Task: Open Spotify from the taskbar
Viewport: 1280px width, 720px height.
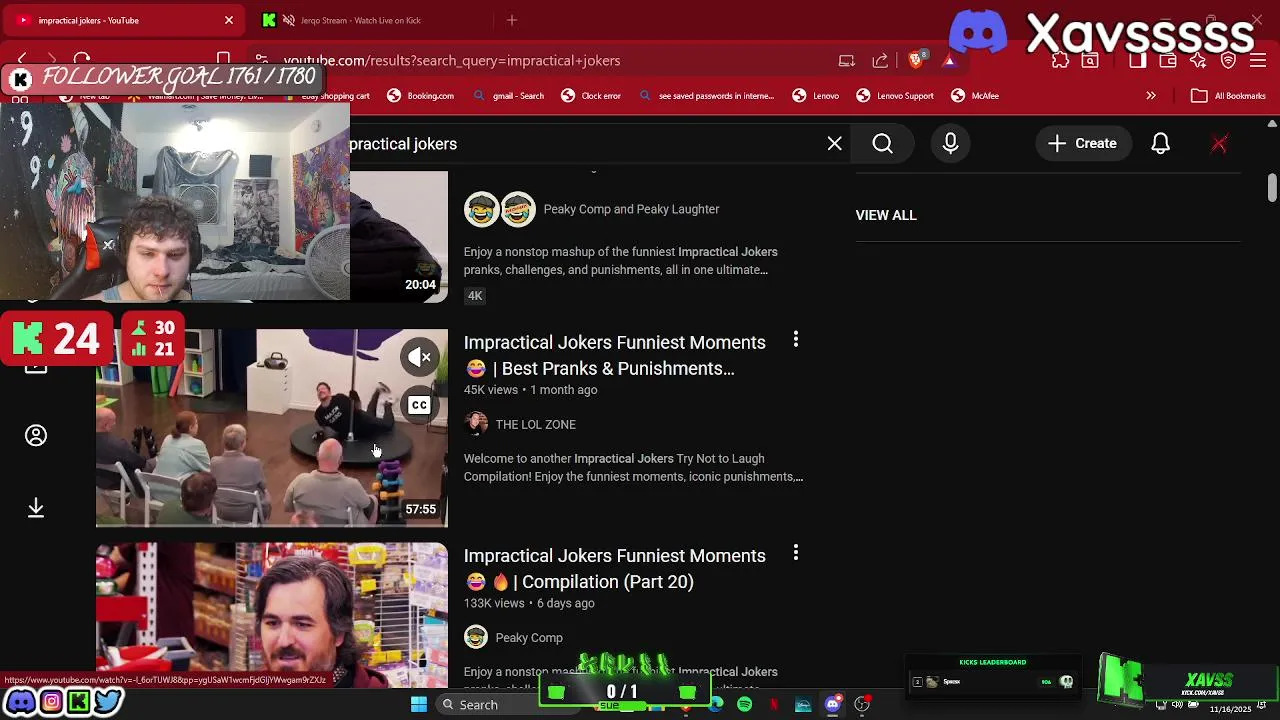Action: pos(745,705)
